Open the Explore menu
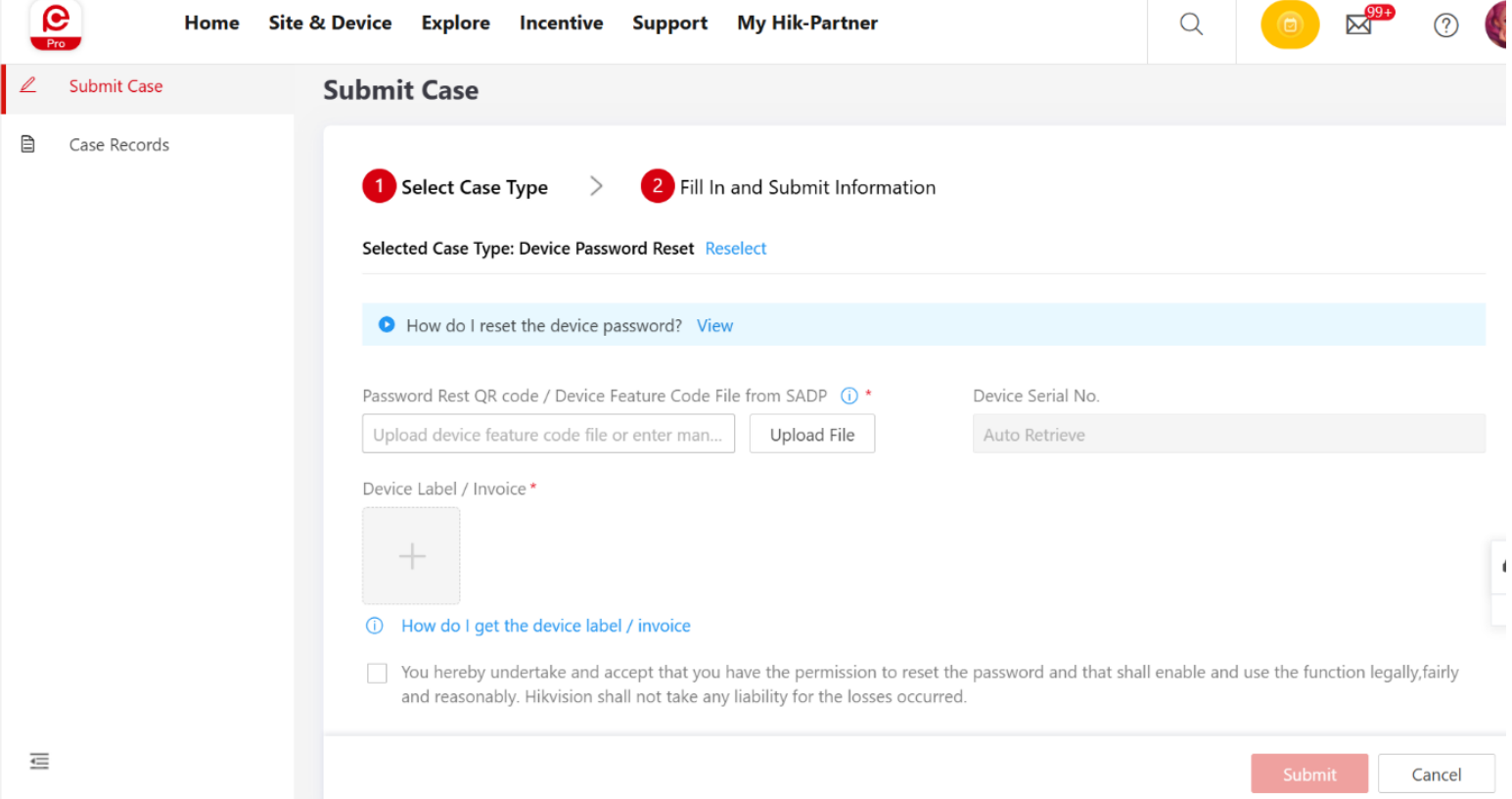 click(455, 23)
